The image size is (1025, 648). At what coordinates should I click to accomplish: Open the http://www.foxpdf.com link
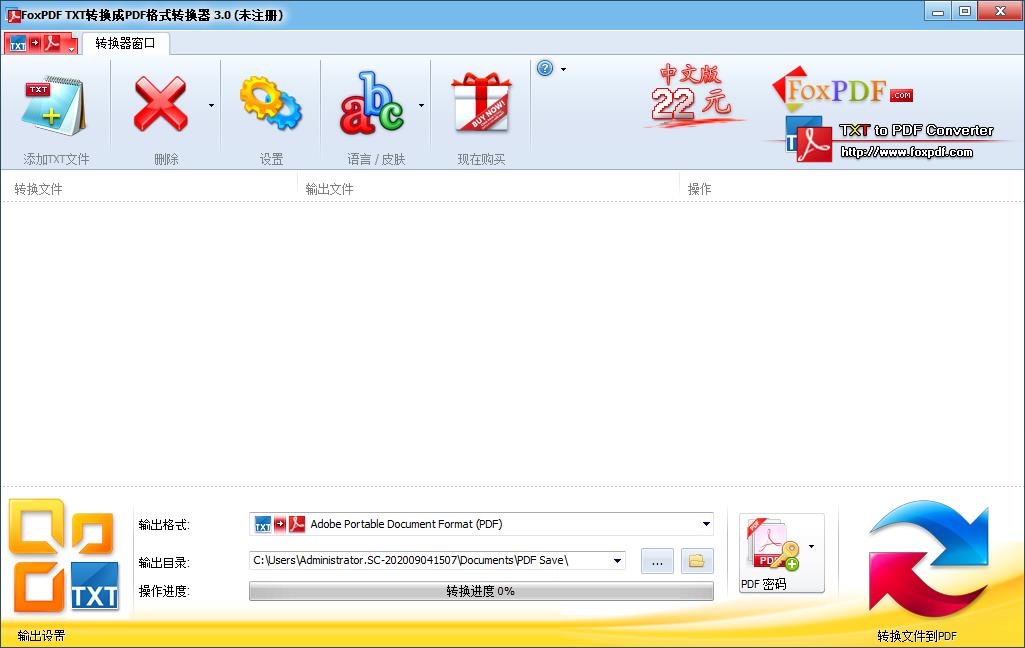[906, 152]
